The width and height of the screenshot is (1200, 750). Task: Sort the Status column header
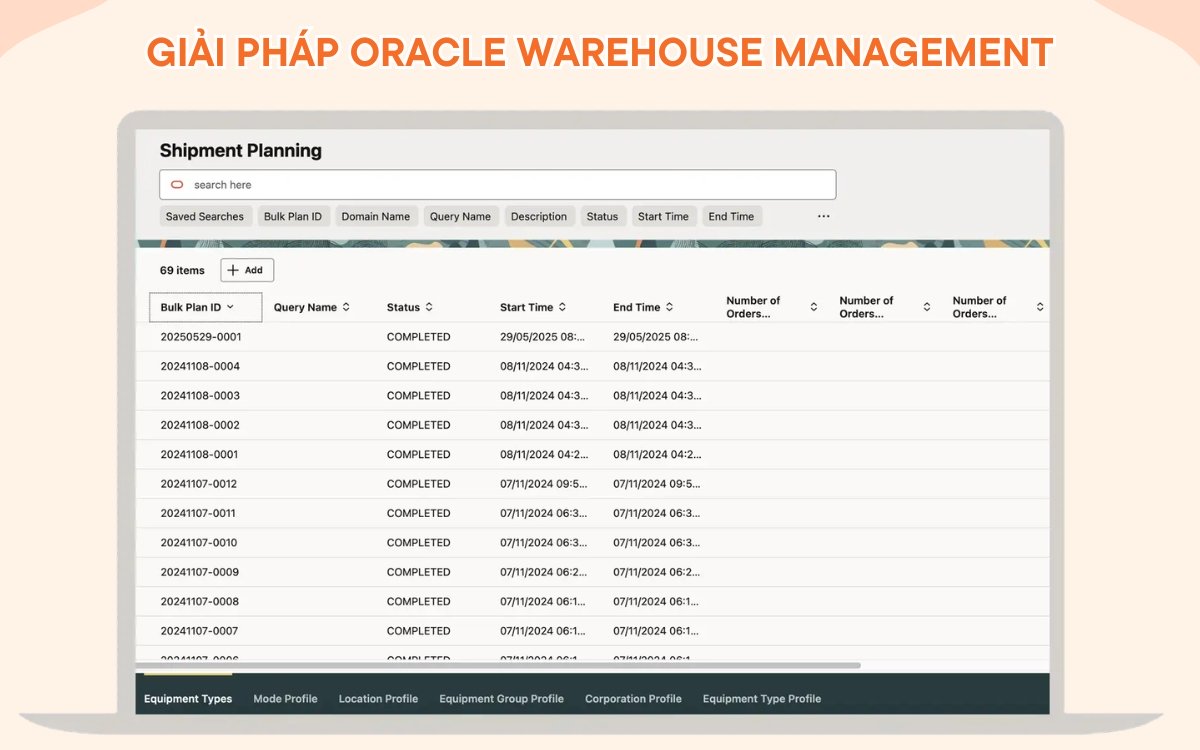pyautogui.click(x=429, y=307)
